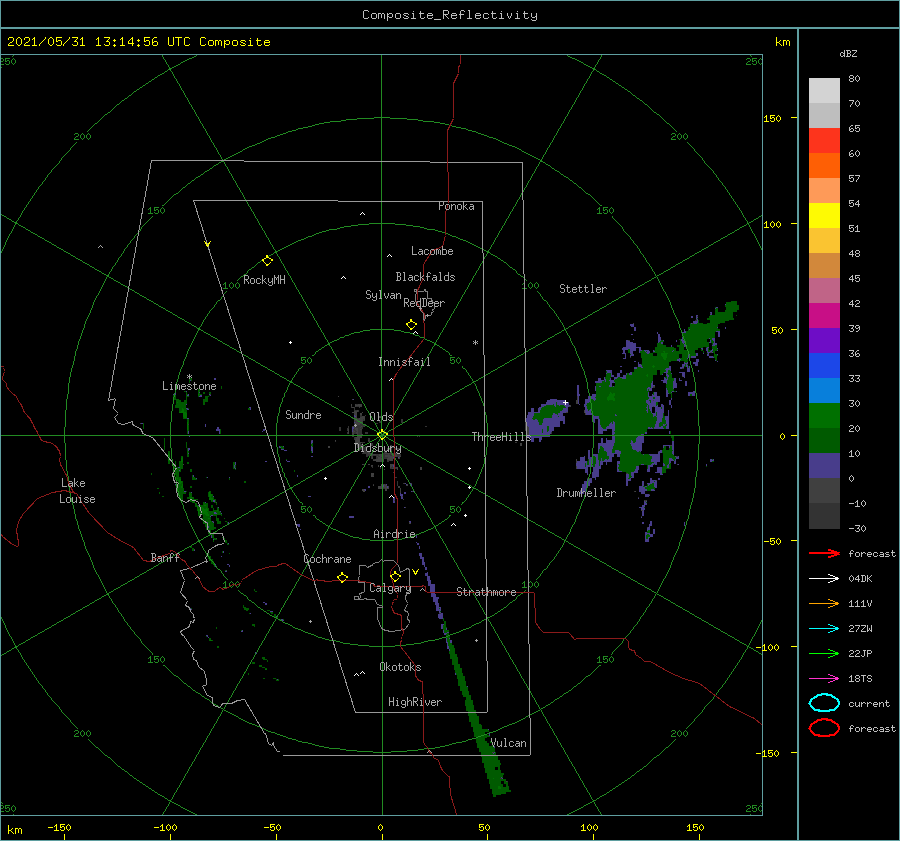Click the yellow diamond marker at radar center
This screenshot has width=900, height=841.
pyautogui.click(x=382, y=435)
